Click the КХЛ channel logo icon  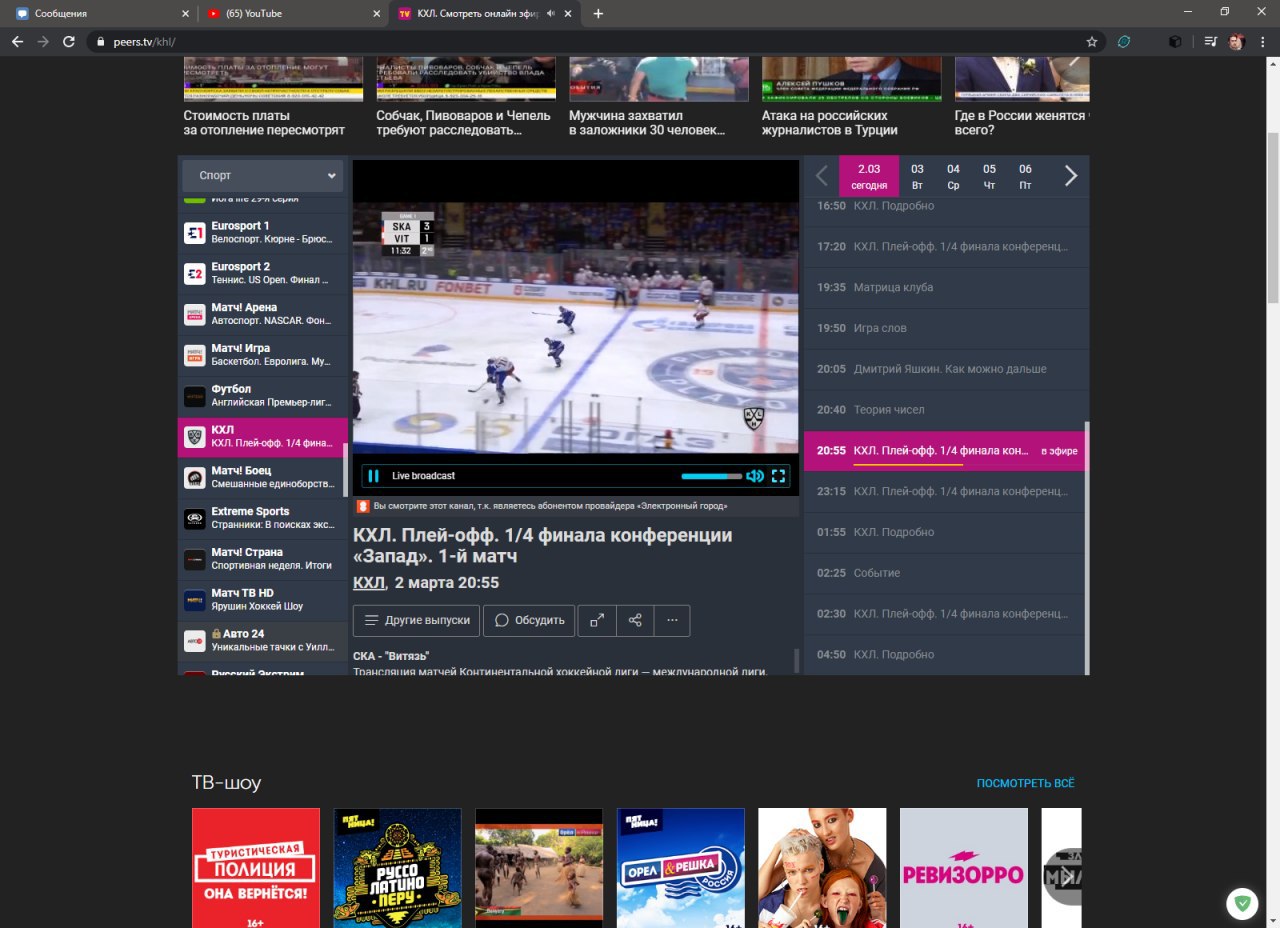click(195, 437)
